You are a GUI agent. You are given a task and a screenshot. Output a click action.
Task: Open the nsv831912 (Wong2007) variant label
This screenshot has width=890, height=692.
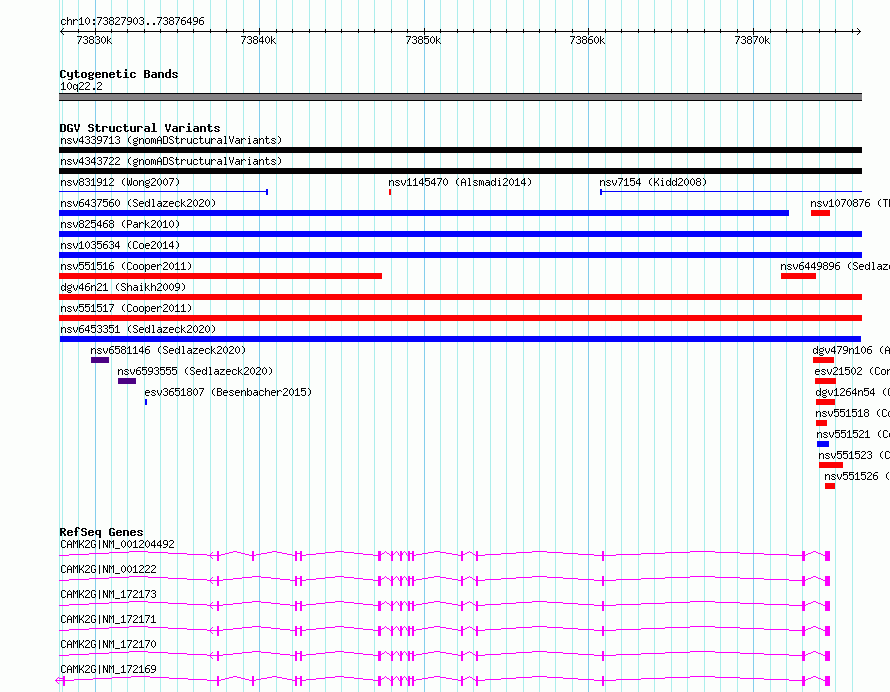coord(120,182)
